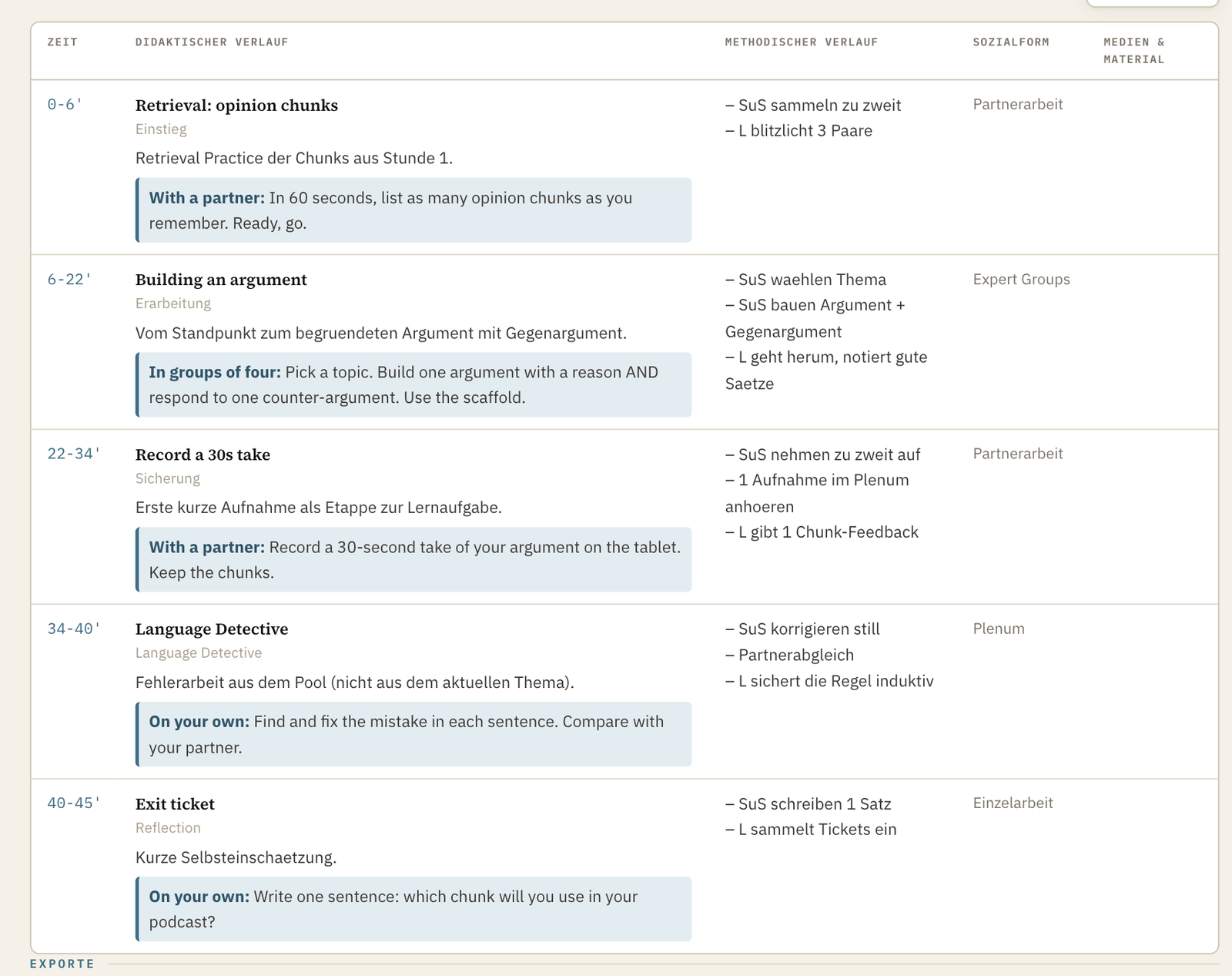This screenshot has width=1232, height=976.
Task: Click the 'Didaktischer Verlauf' column header
Action: pos(212,42)
